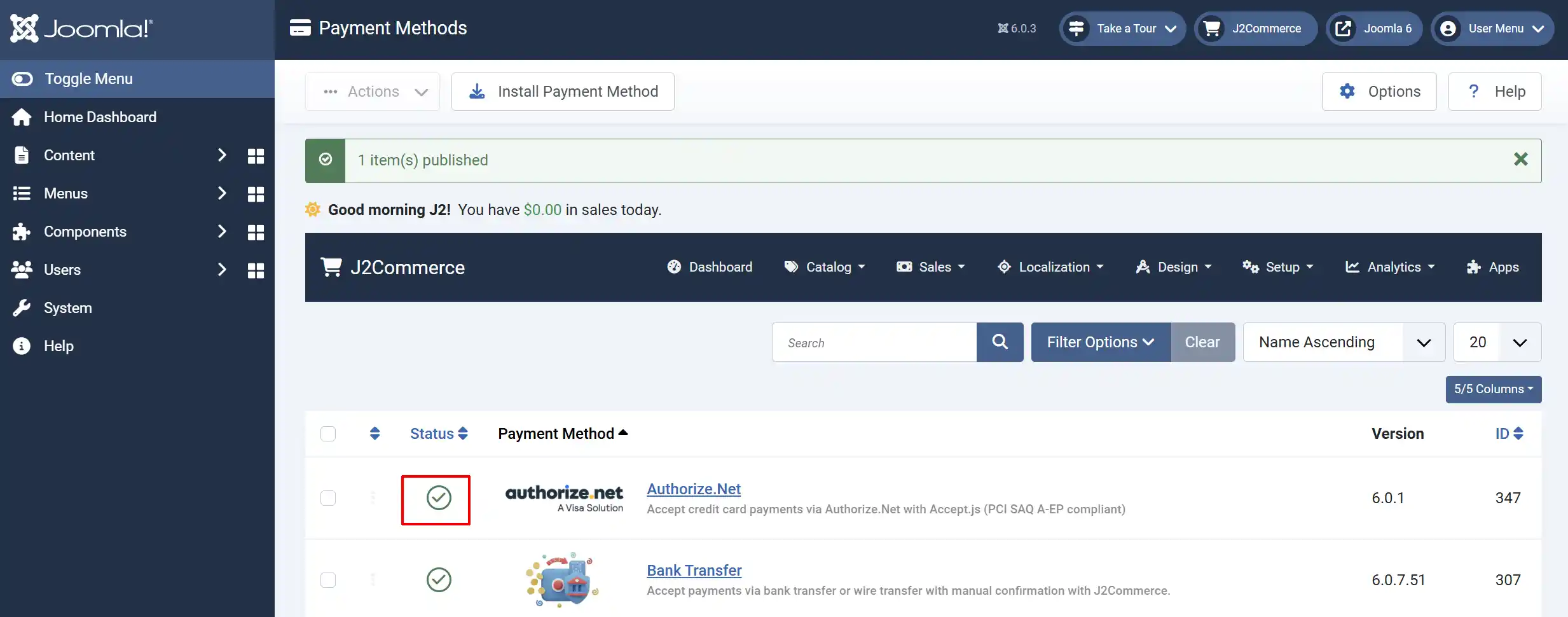
Task: Open the Content dashboard grid icon
Action: click(256, 156)
